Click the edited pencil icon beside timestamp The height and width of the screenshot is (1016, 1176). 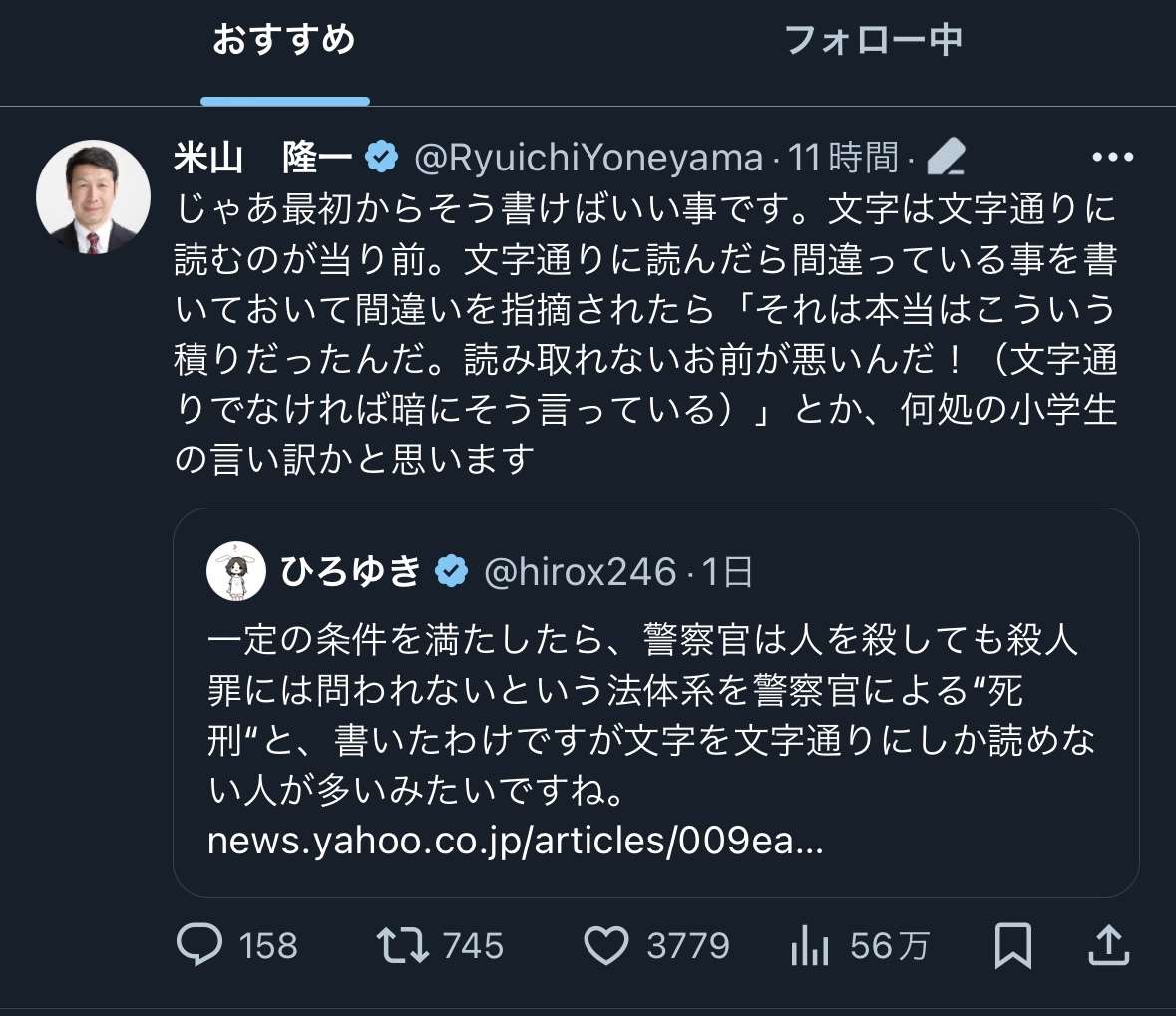click(x=946, y=158)
